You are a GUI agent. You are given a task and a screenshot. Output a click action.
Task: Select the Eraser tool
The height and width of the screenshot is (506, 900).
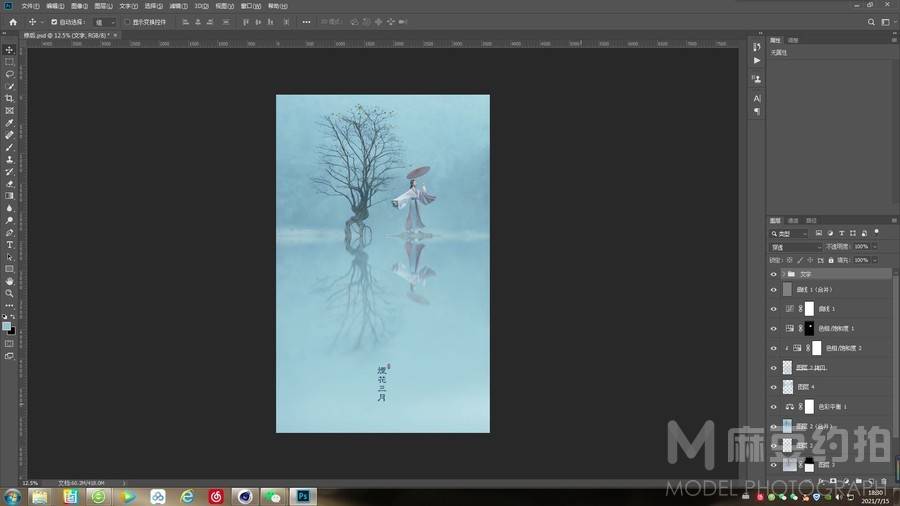(x=9, y=184)
